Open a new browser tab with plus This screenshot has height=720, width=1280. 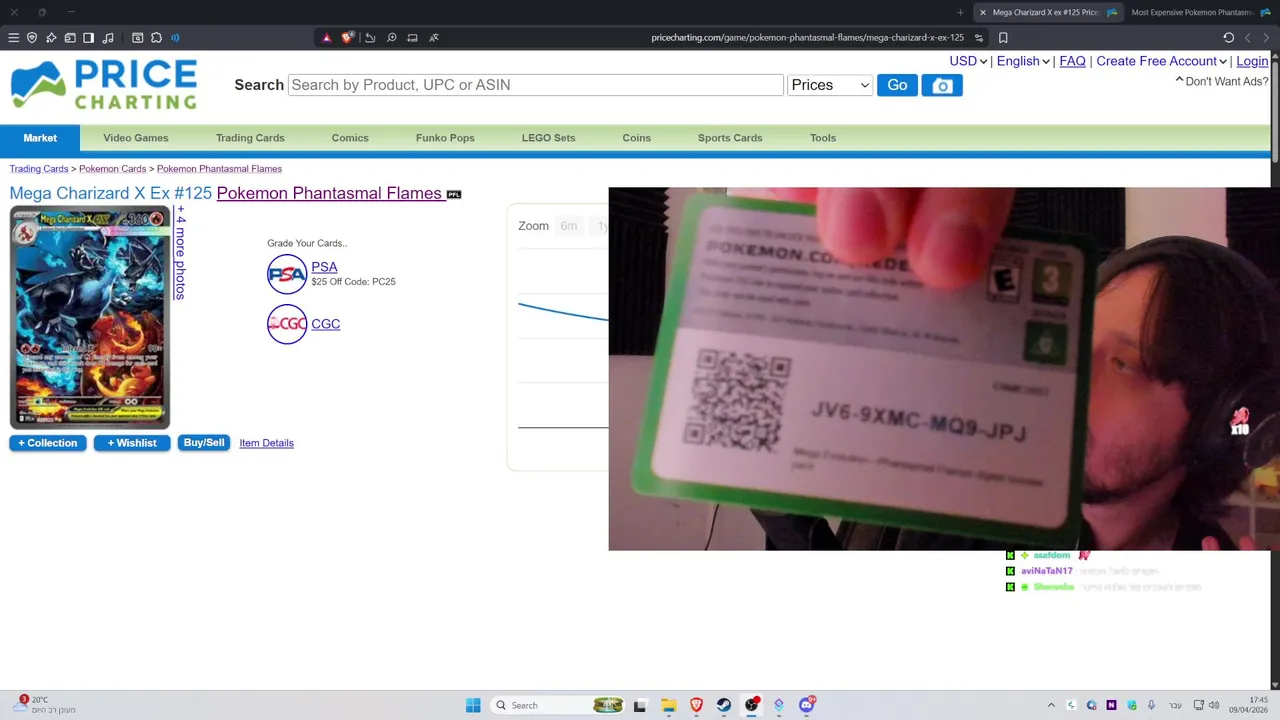click(960, 12)
